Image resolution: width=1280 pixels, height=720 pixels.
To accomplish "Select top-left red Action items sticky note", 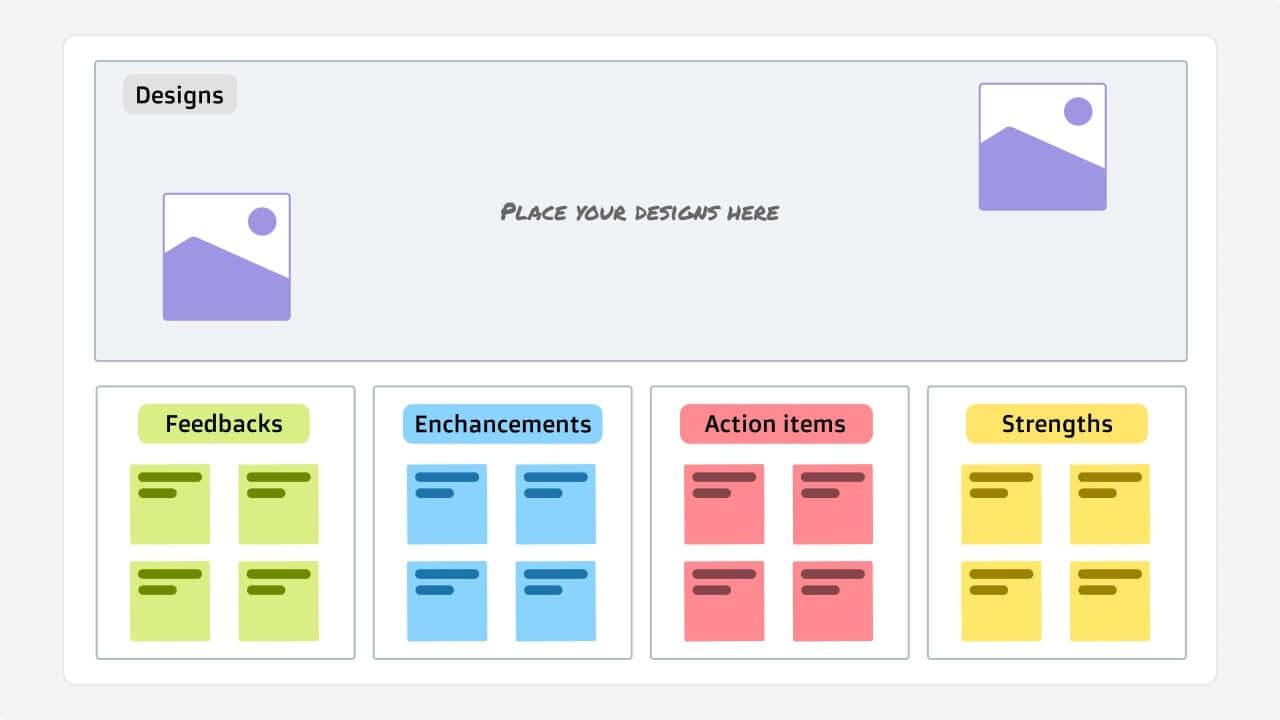I will (x=724, y=504).
